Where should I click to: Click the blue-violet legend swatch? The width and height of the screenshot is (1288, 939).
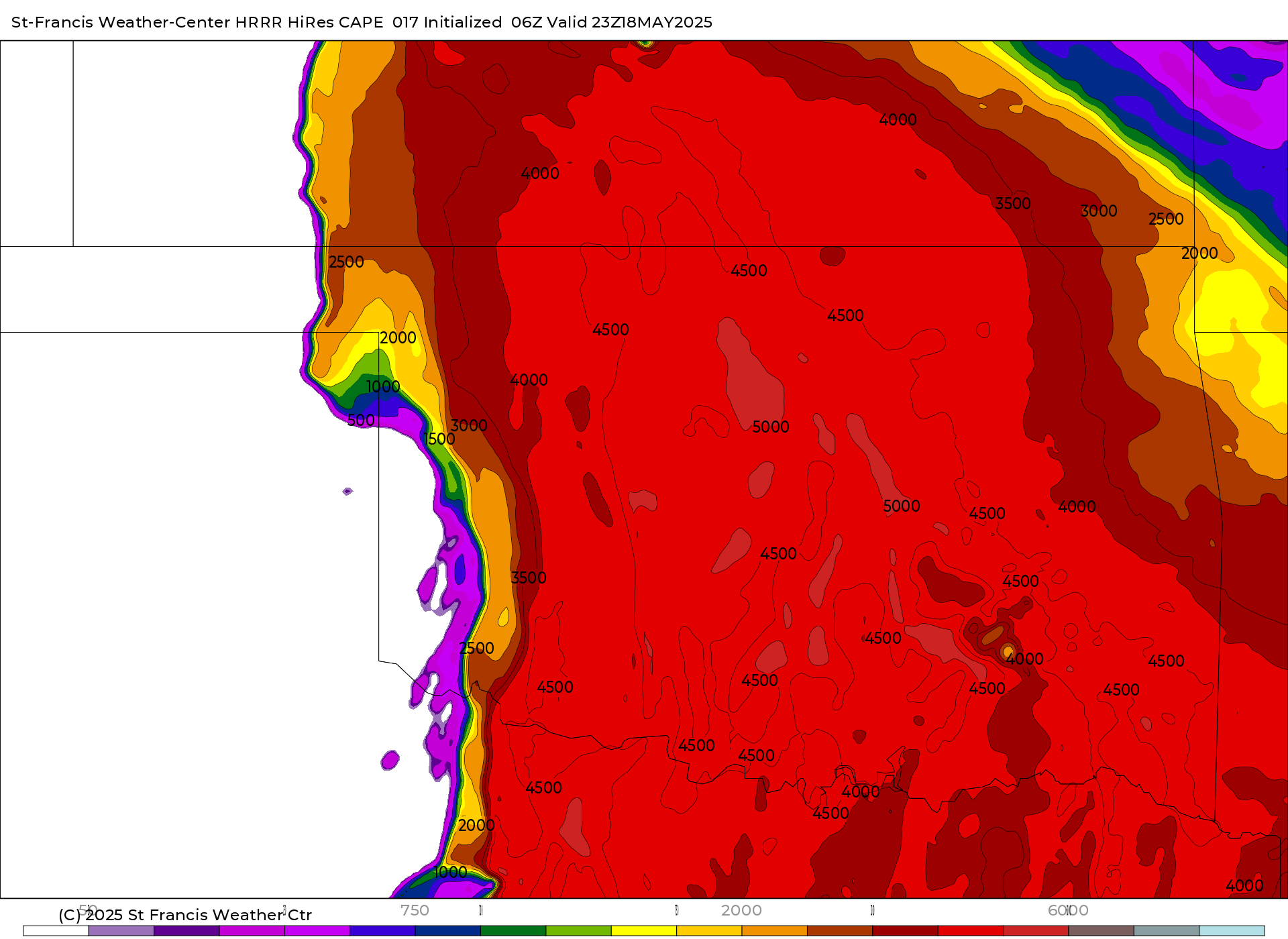pyautogui.click(x=382, y=931)
